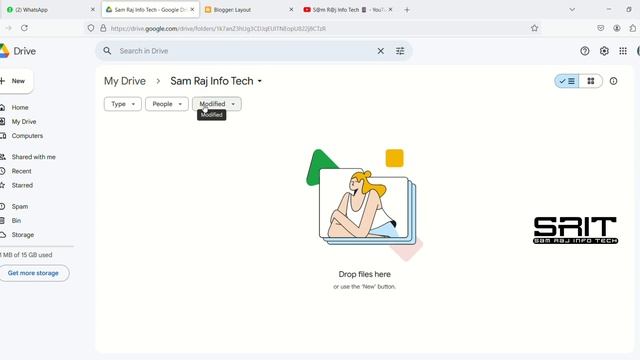Click the New button
Image resolution: width=640 pixels, height=360 pixels.
pos(16,81)
